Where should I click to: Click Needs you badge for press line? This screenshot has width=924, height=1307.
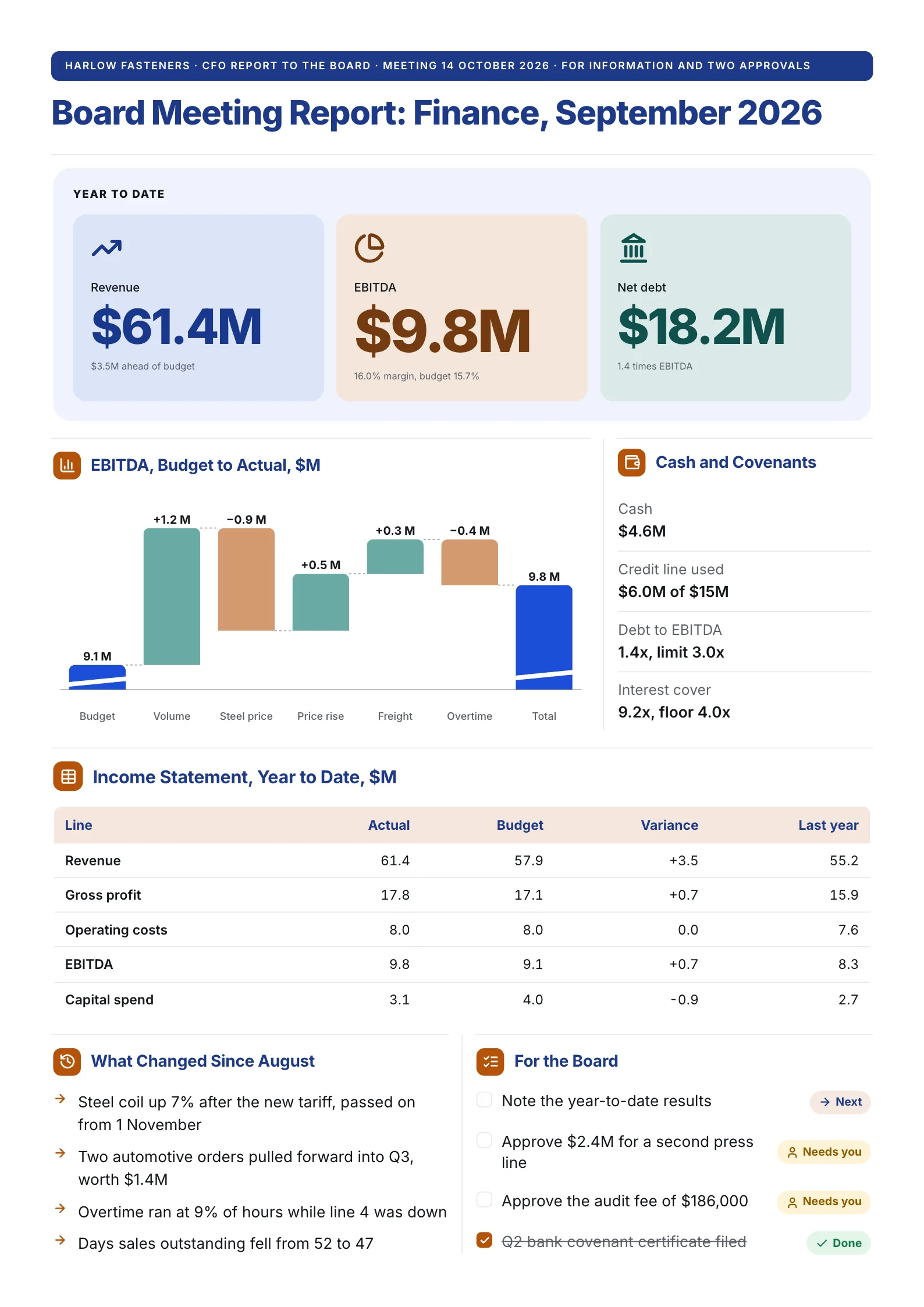(x=824, y=1152)
